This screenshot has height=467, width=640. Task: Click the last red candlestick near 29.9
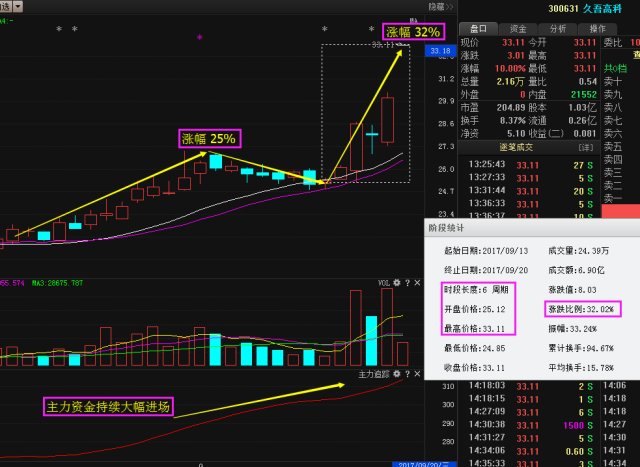coord(387,119)
